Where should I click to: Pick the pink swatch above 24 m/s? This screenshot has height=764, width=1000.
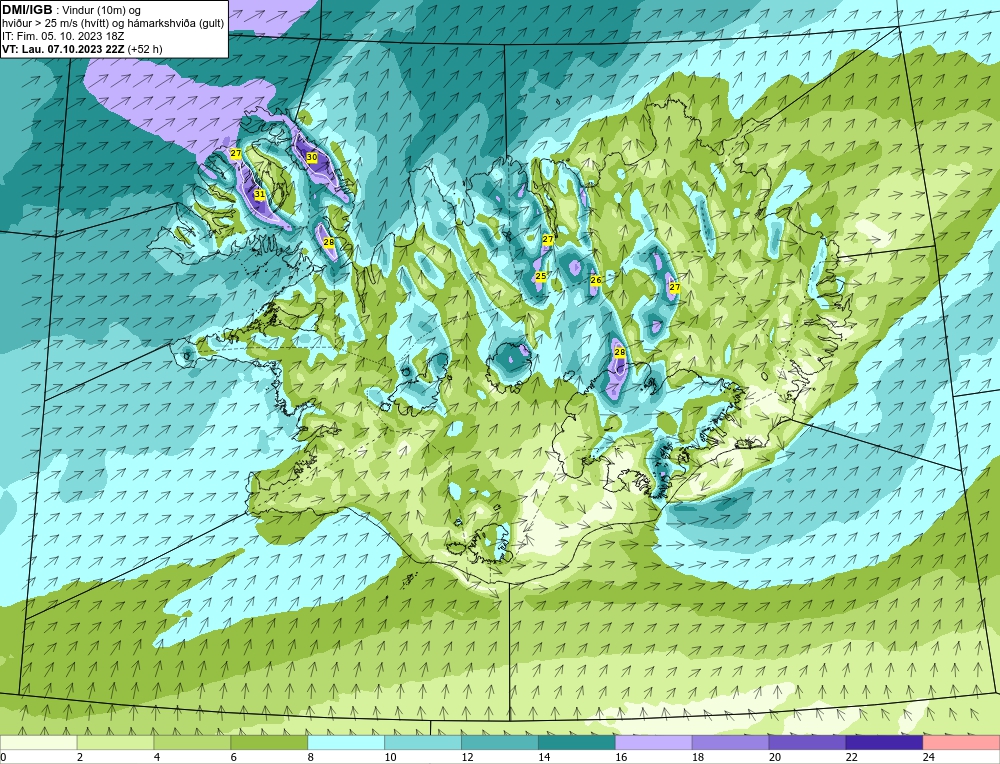coord(961,742)
